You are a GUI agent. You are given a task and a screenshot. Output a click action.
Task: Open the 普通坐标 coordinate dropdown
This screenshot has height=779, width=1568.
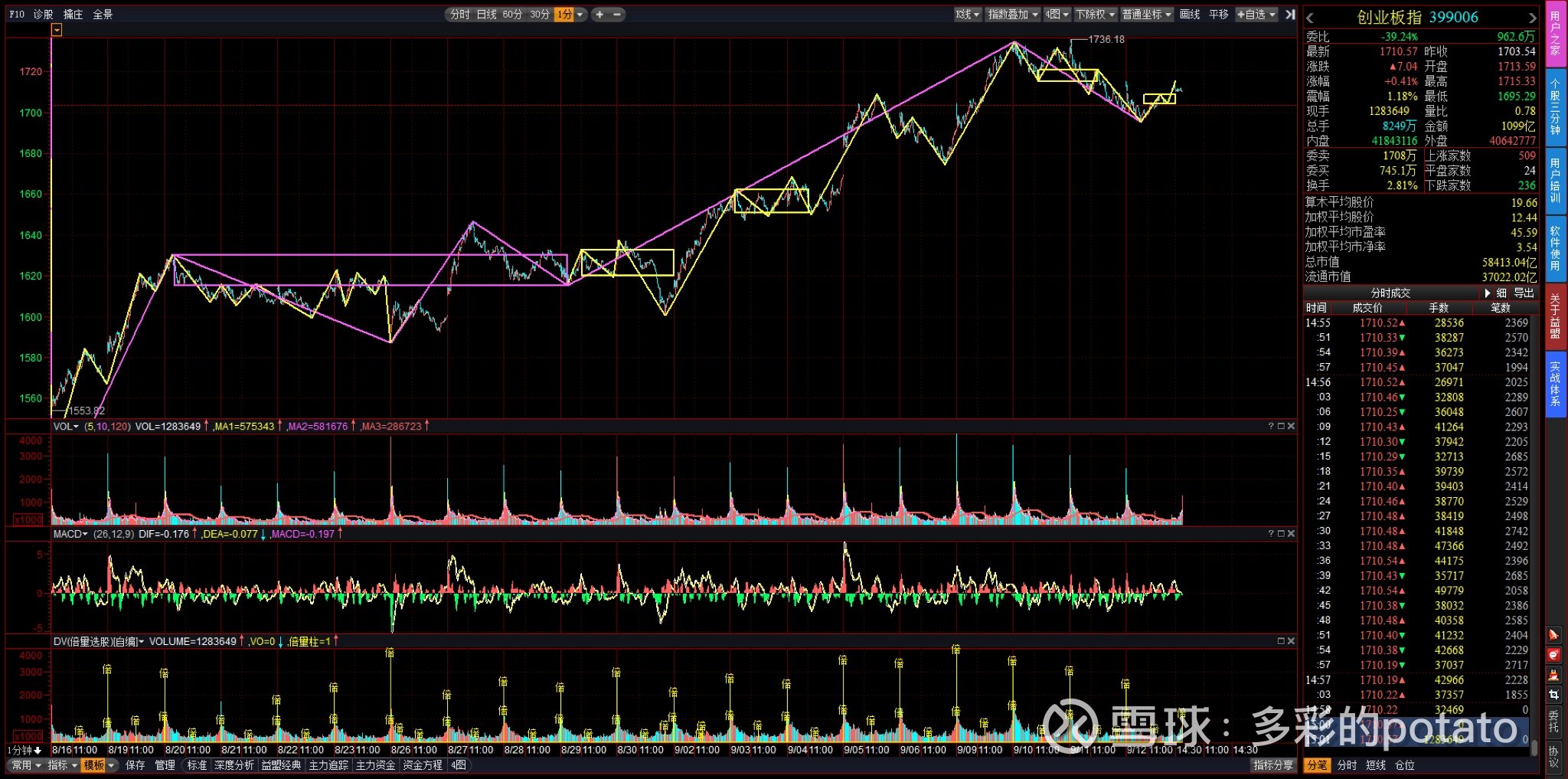[x=1146, y=15]
